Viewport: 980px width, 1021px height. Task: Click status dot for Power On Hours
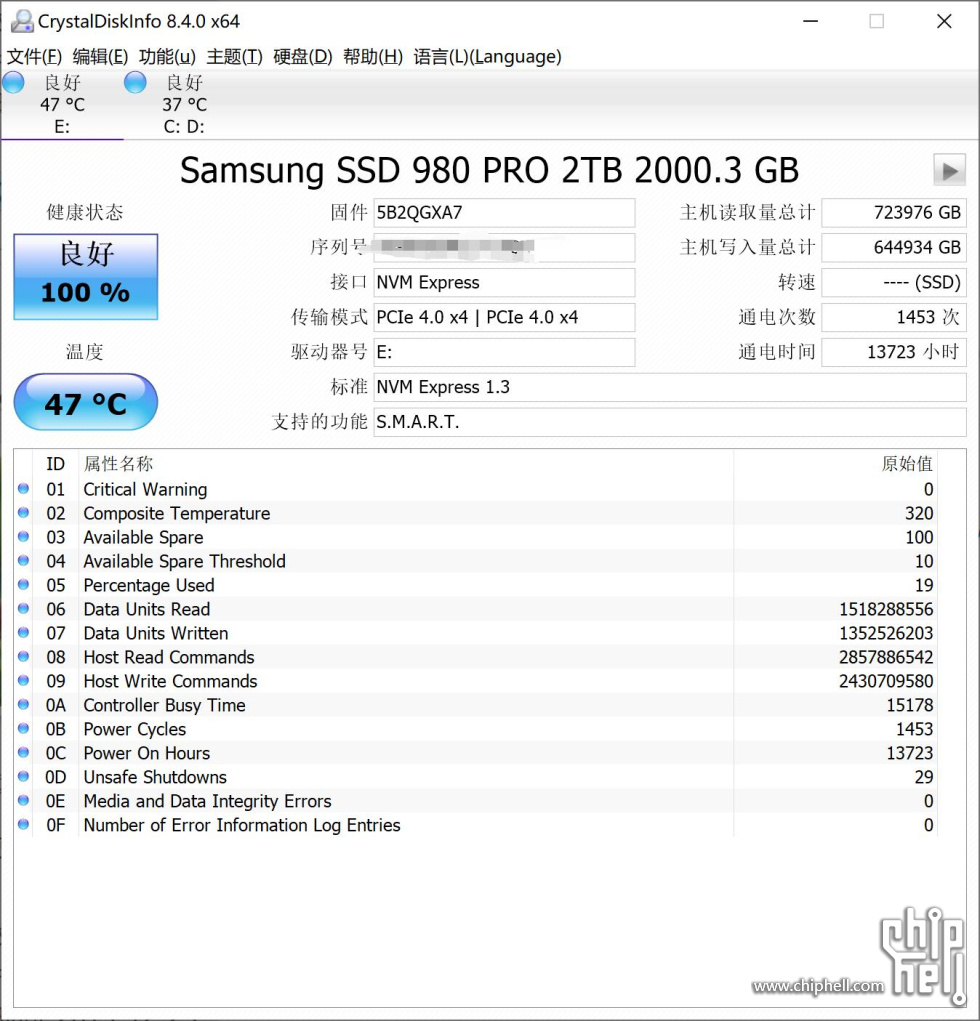23,752
